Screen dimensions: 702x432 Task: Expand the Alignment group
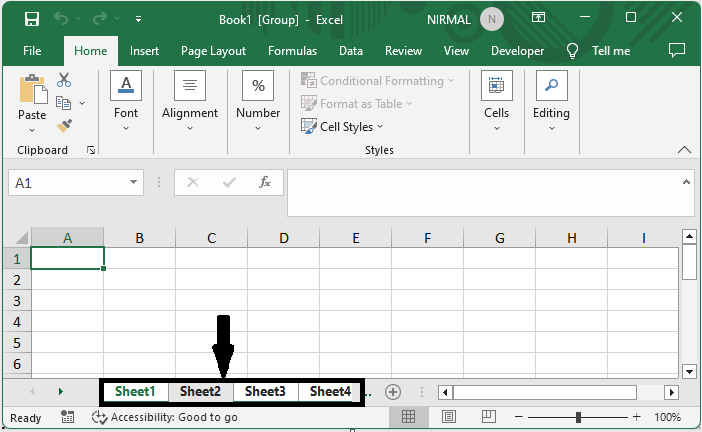(x=190, y=102)
